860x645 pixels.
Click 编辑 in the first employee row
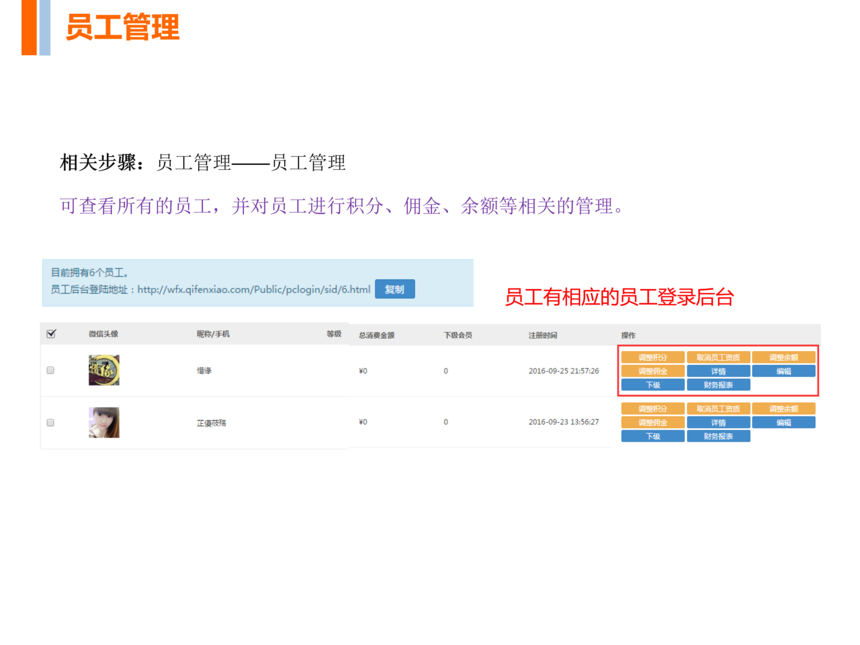click(783, 371)
